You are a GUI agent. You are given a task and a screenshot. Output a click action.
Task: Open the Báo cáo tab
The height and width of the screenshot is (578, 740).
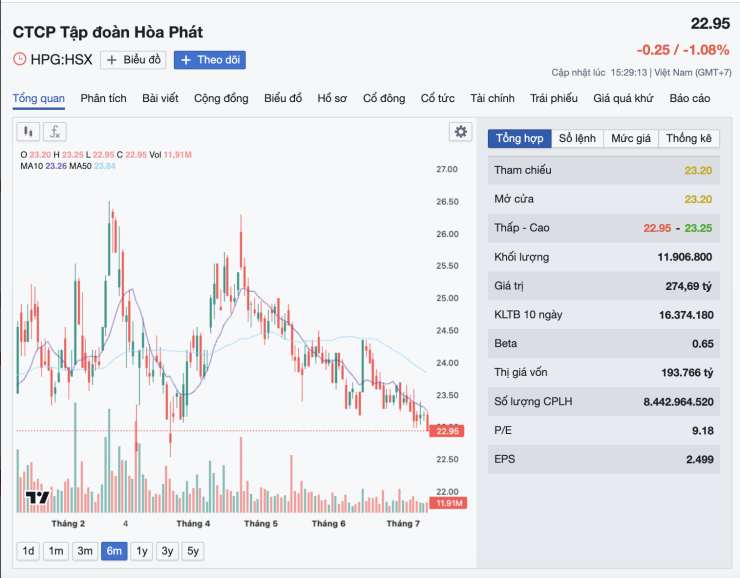pos(690,98)
